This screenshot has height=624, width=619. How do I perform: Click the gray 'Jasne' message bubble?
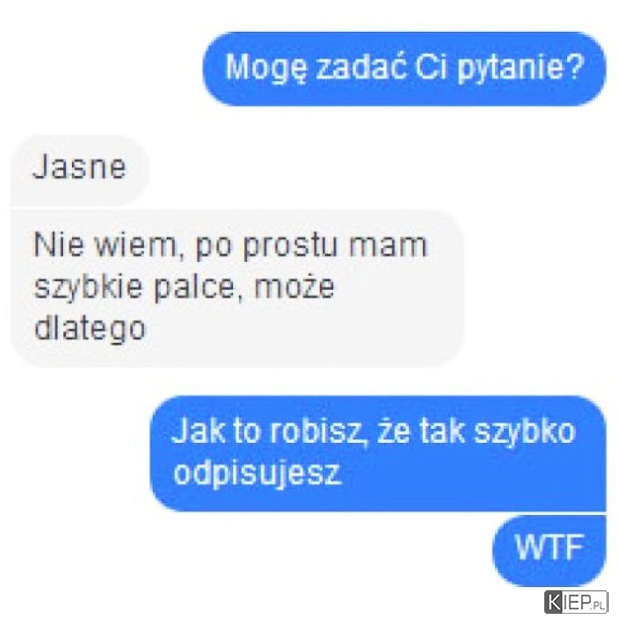click(x=79, y=170)
